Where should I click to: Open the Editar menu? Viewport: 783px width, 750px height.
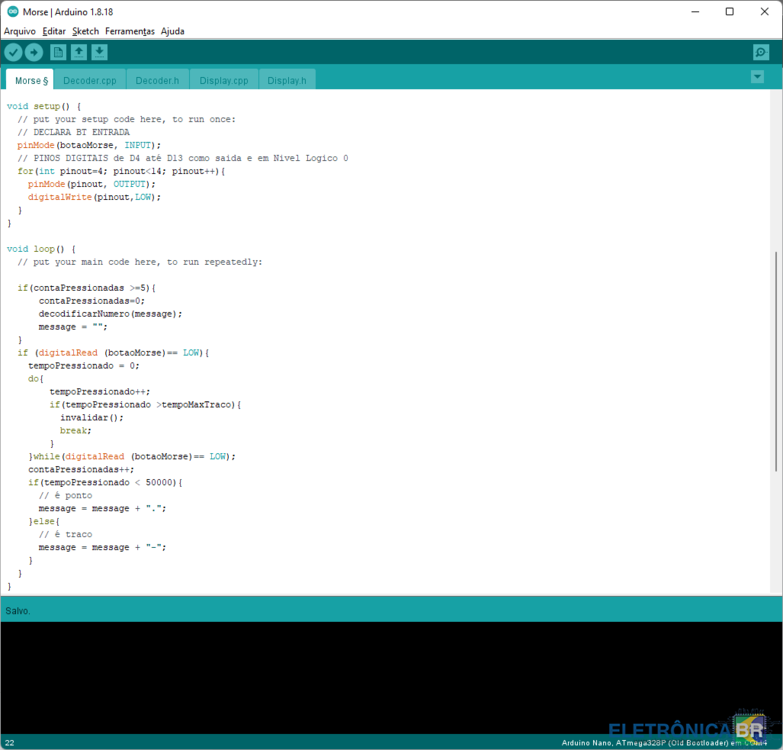point(54,31)
